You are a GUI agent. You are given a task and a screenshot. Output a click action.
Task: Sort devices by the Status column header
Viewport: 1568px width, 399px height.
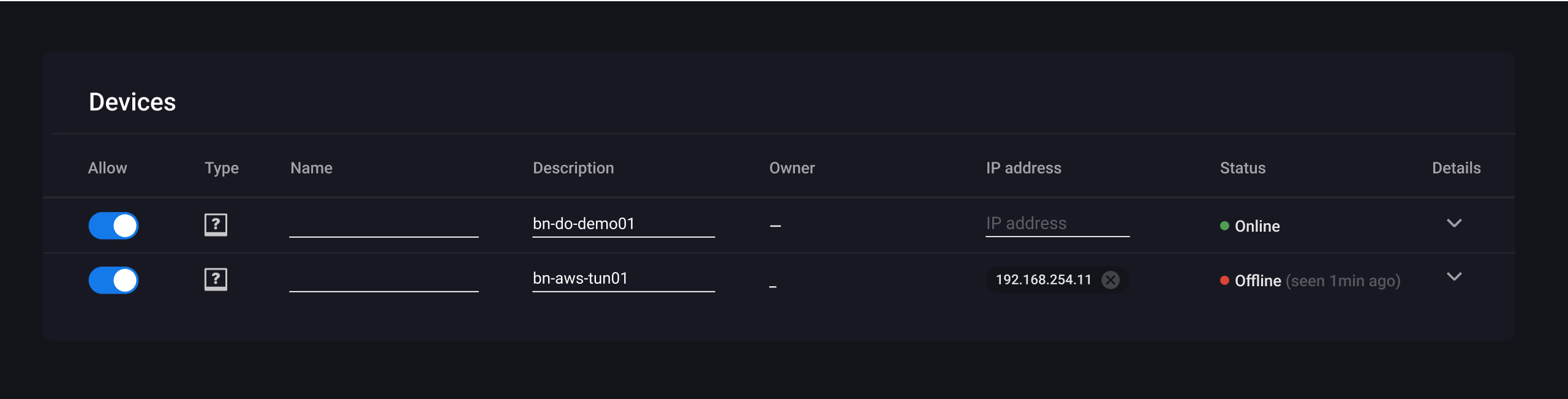click(1242, 167)
